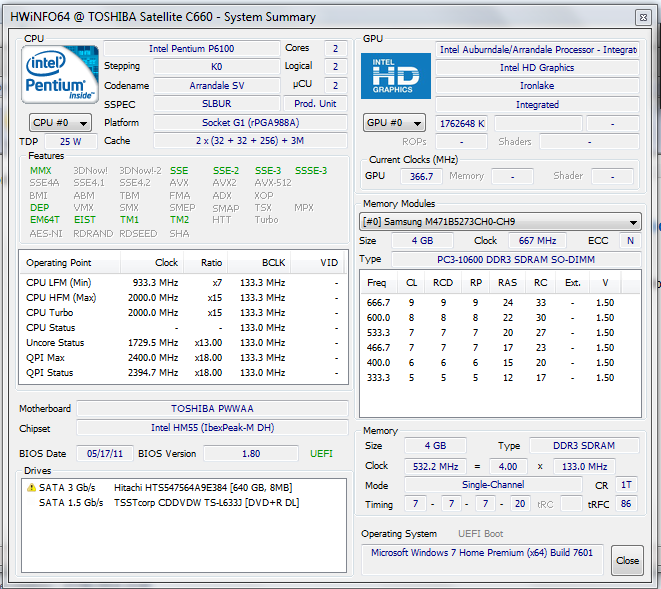Open the GPU #0 selector dropdown
Viewport: 661px width, 589px height.
pos(394,123)
